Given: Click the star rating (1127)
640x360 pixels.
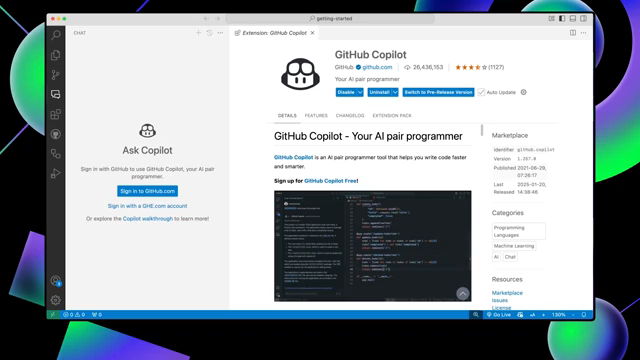Looking at the screenshot, I should click(x=480, y=67).
